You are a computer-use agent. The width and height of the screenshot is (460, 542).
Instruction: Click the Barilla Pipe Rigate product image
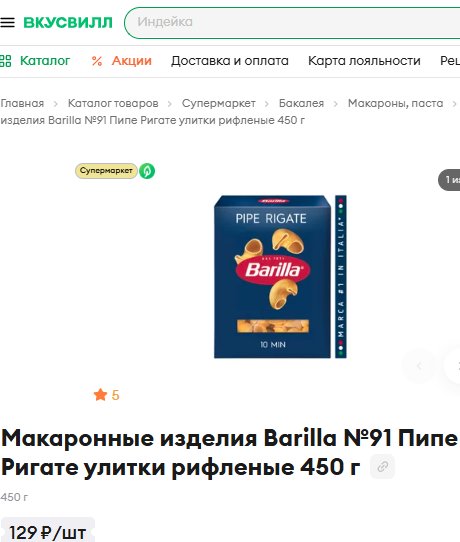click(x=280, y=277)
